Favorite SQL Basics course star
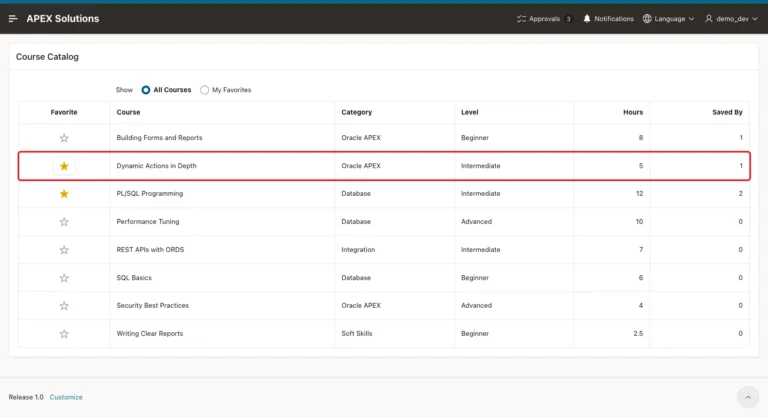This screenshot has width=768, height=417. pos(64,278)
